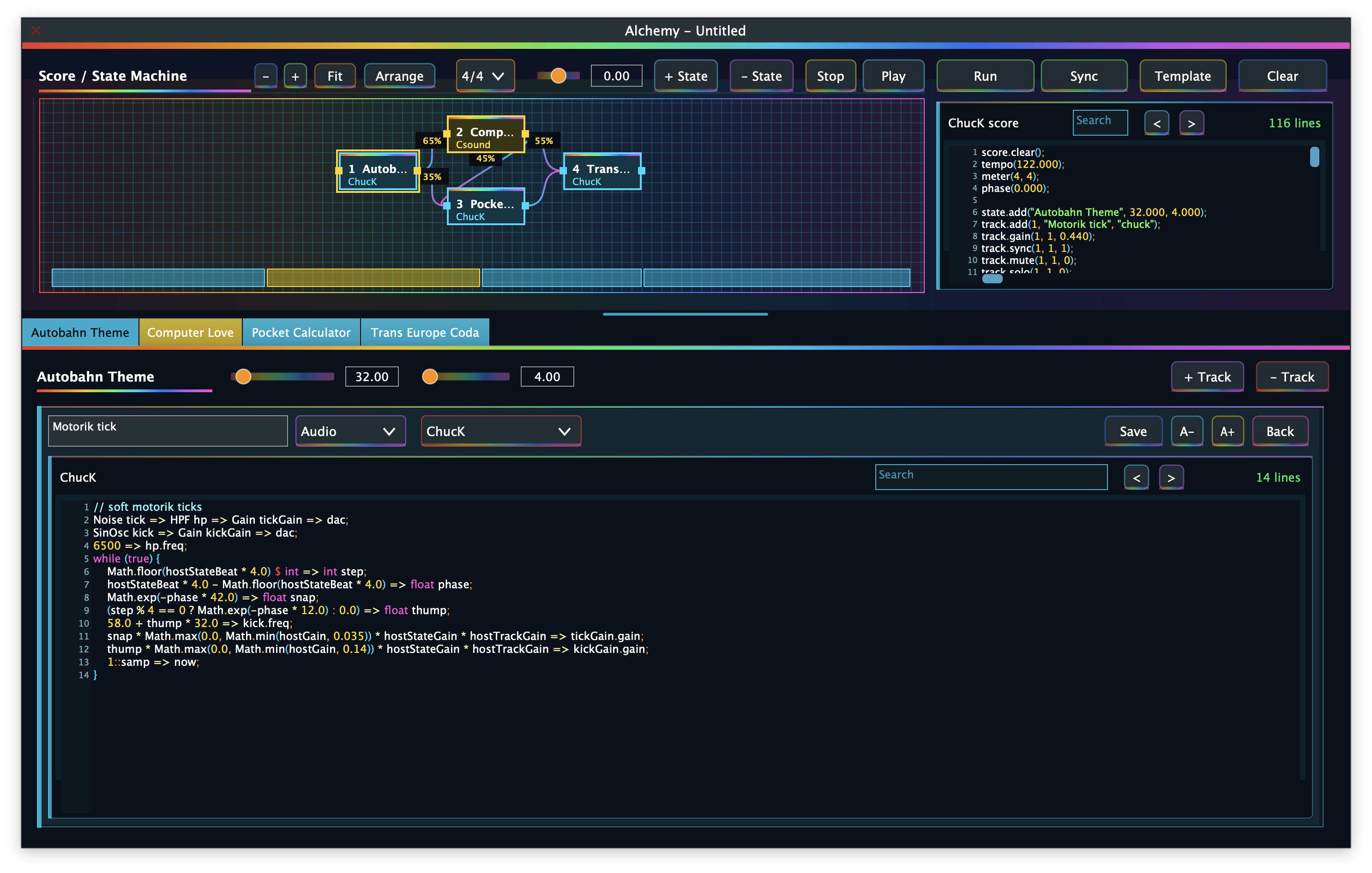Switch to the Computer Love tab
Image resolution: width=1372 pixels, height=873 pixels.
[x=190, y=332]
